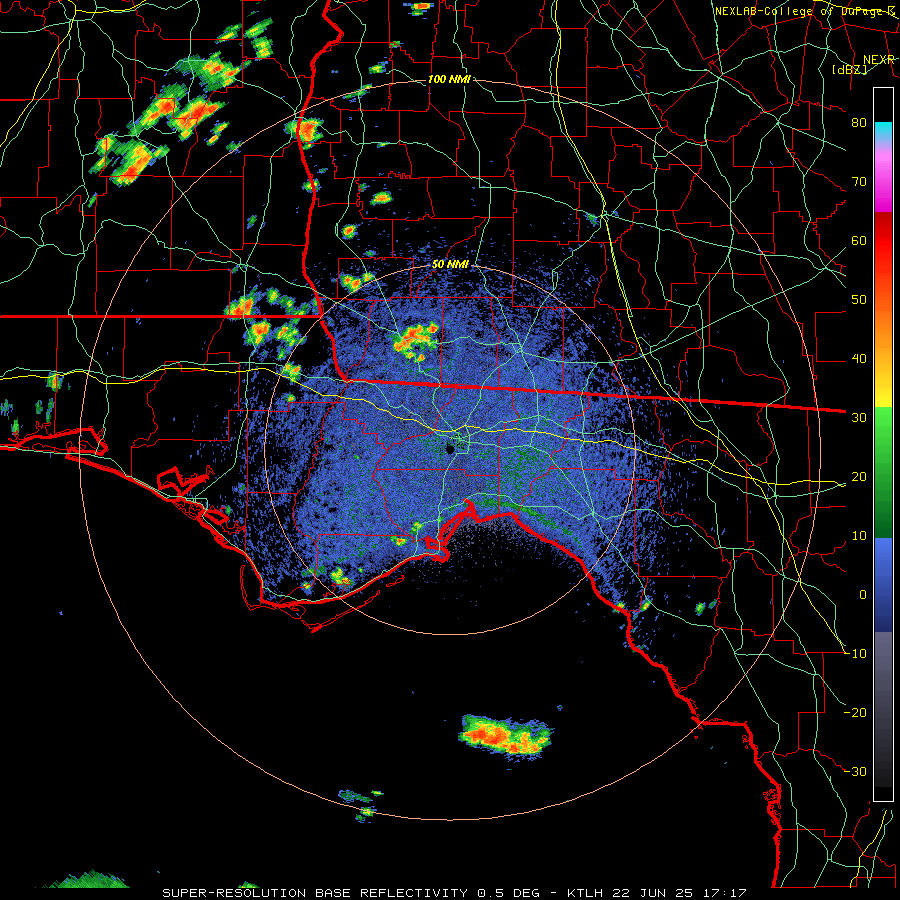Pick the blue segment of the color bar
900x900 pixels.
[883, 584]
